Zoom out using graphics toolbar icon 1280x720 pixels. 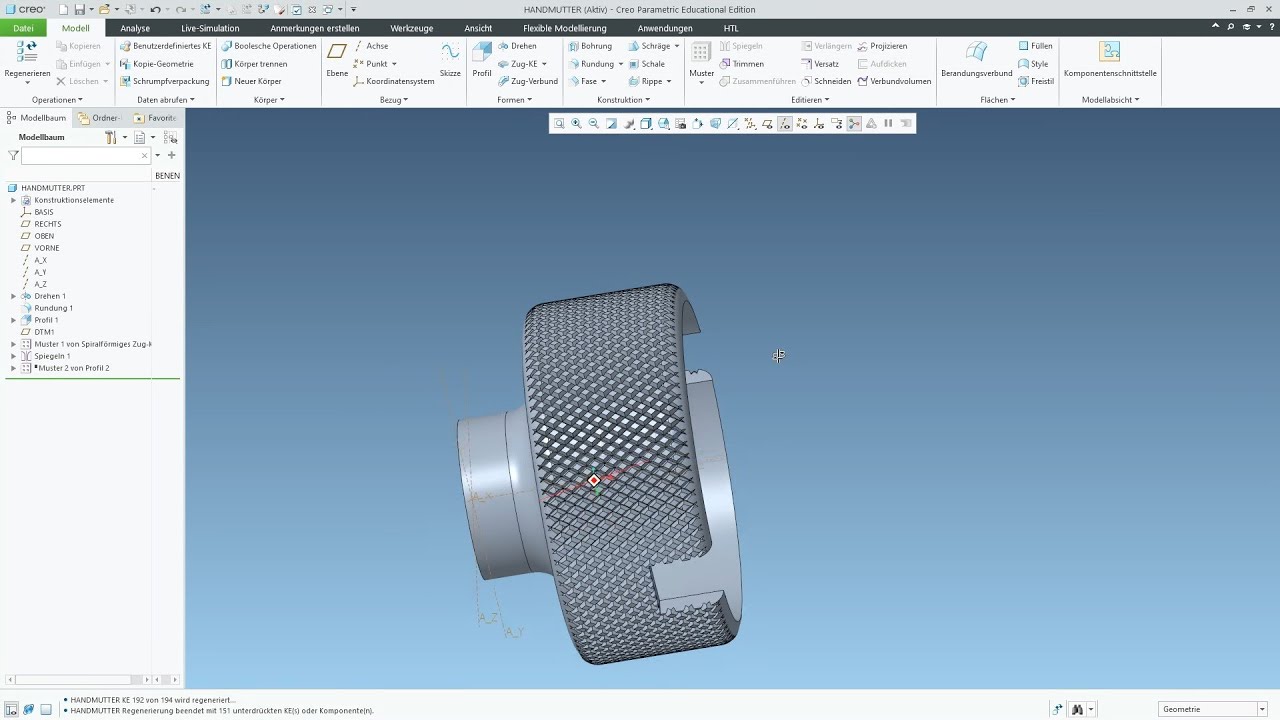[593, 124]
